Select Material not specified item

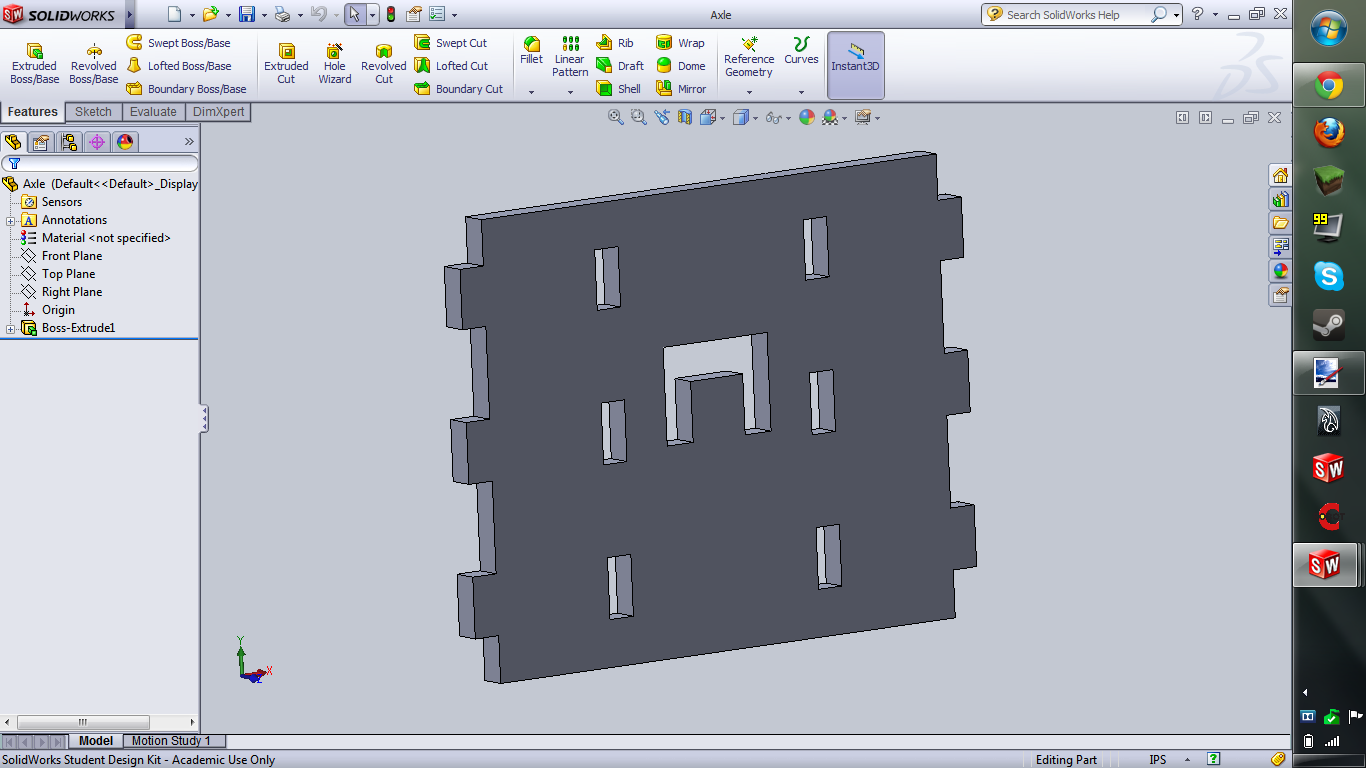[106, 238]
